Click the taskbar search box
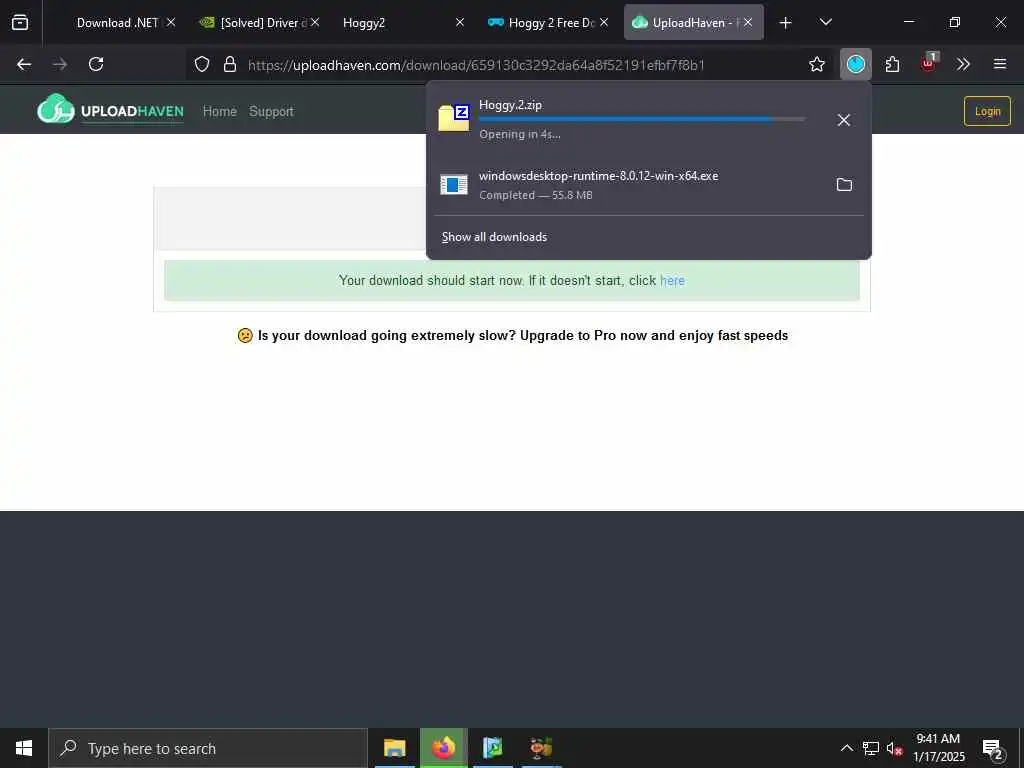Image resolution: width=1024 pixels, height=768 pixels. click(x=208, y=748)
